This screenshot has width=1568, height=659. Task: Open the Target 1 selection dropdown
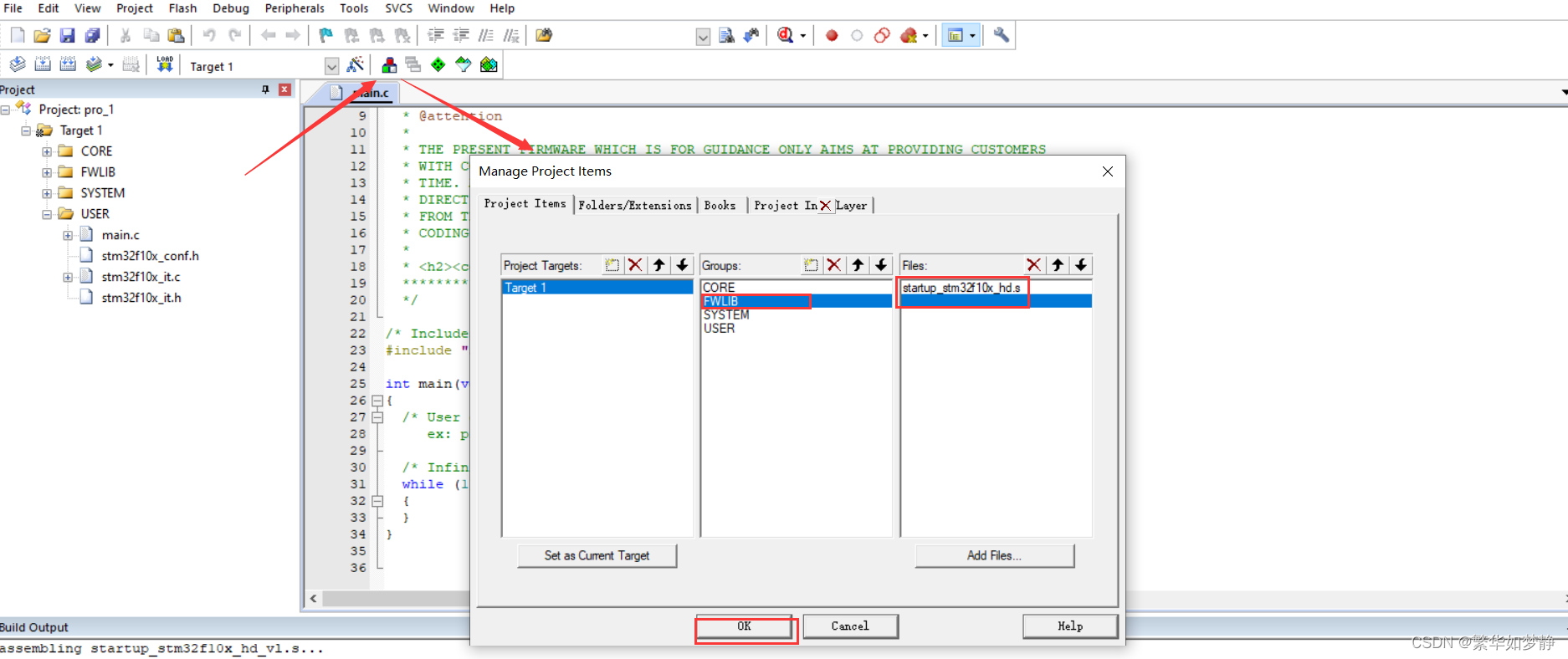[x=331, y=66]
